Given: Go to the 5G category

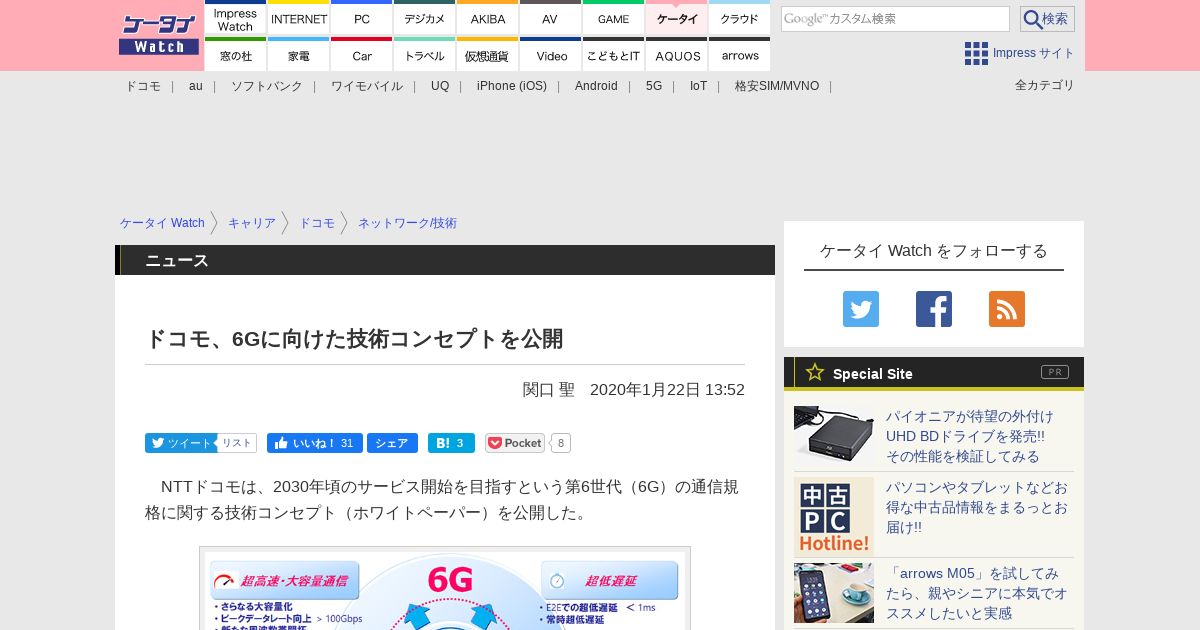Looking at the screenshot, I should click(654, 86).
